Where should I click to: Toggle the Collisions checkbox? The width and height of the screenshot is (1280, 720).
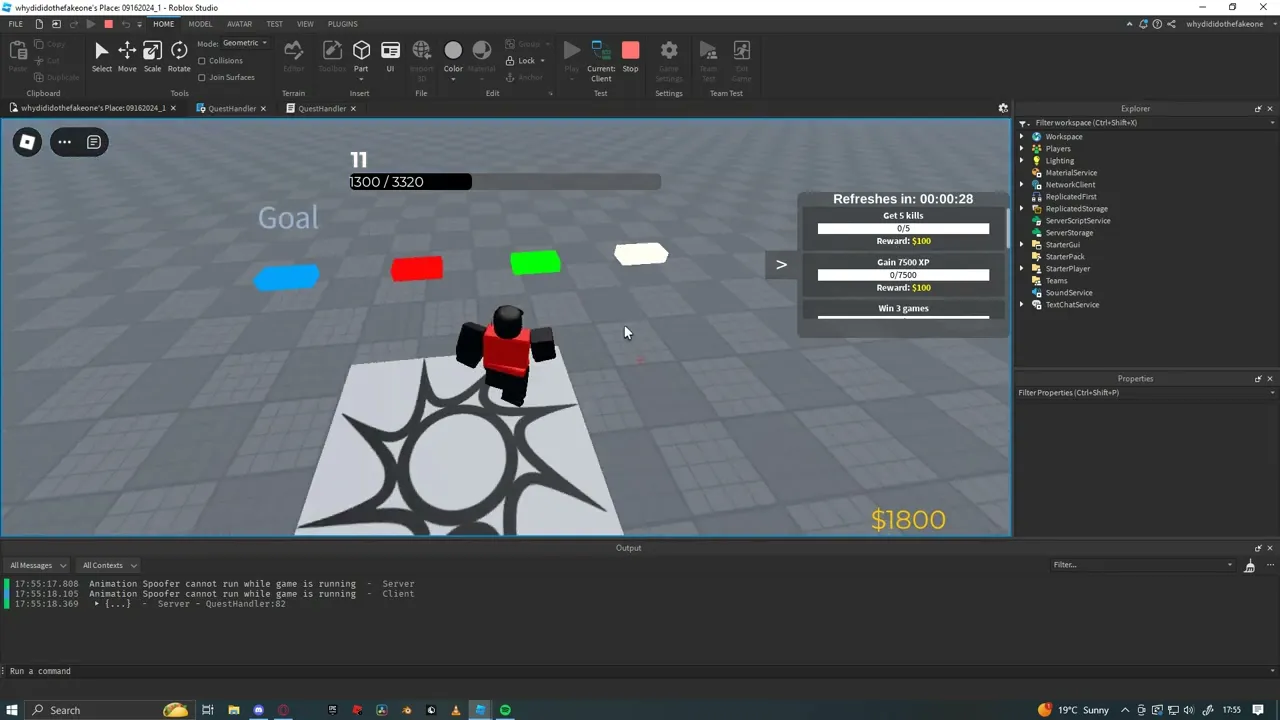click(x=202, y=61)
